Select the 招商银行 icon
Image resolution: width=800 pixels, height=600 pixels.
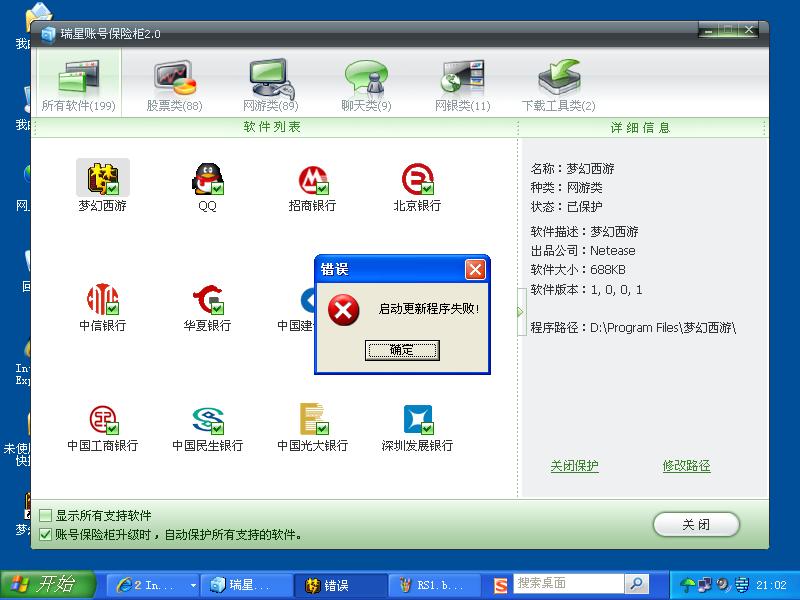(x=313, y=180)
